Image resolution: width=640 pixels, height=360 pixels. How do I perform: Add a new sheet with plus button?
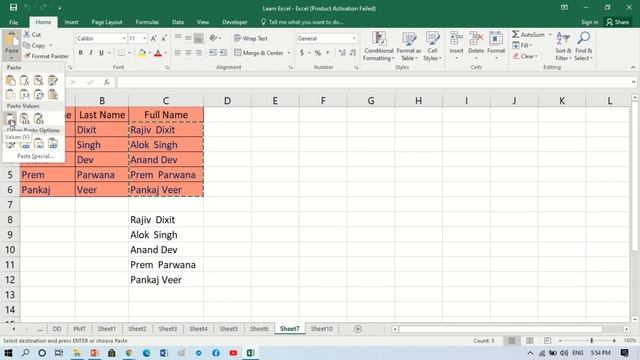(358, 329)
